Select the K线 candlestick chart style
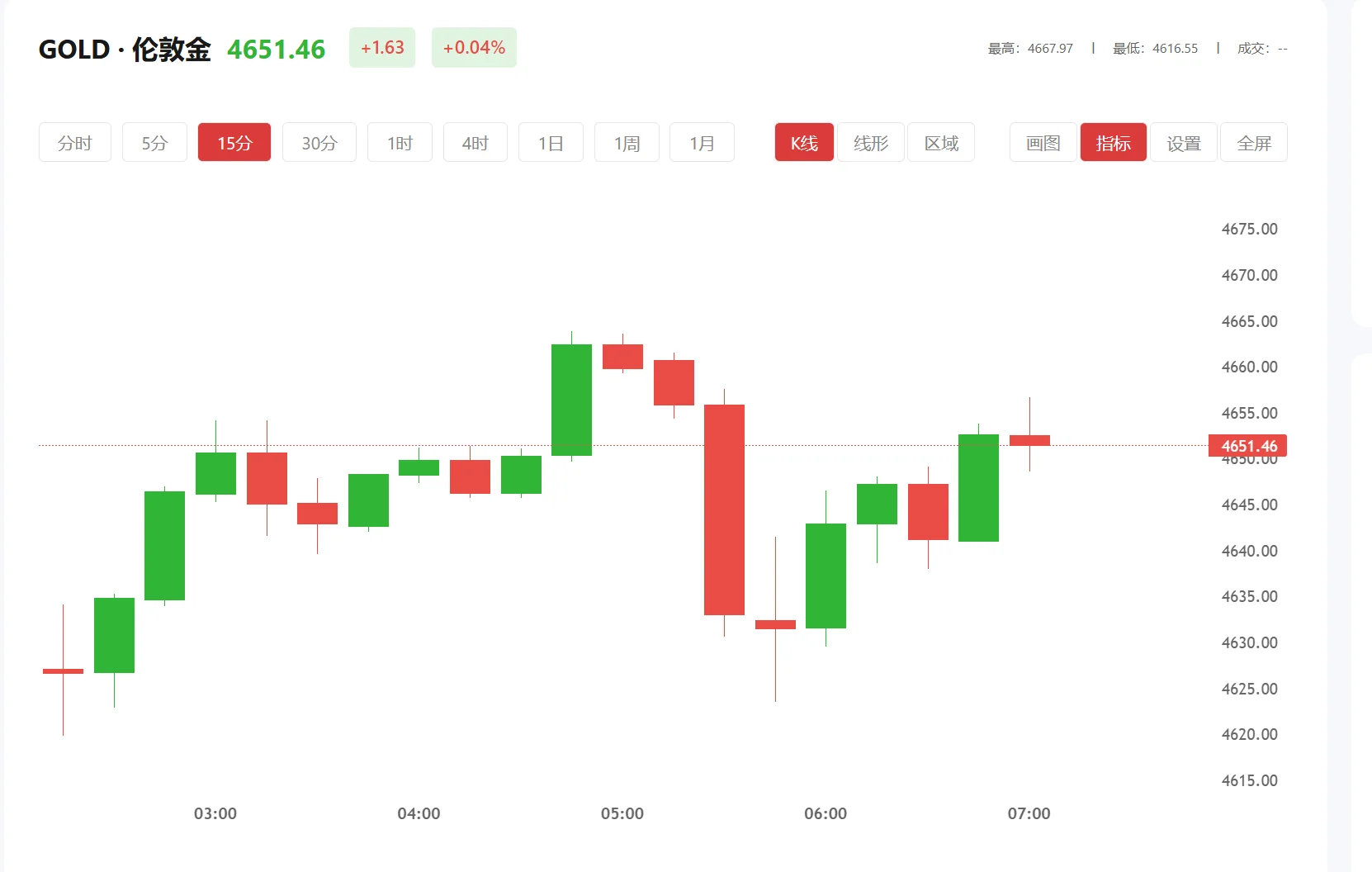This screenshot has height=872, width=1372. point(803,142)
